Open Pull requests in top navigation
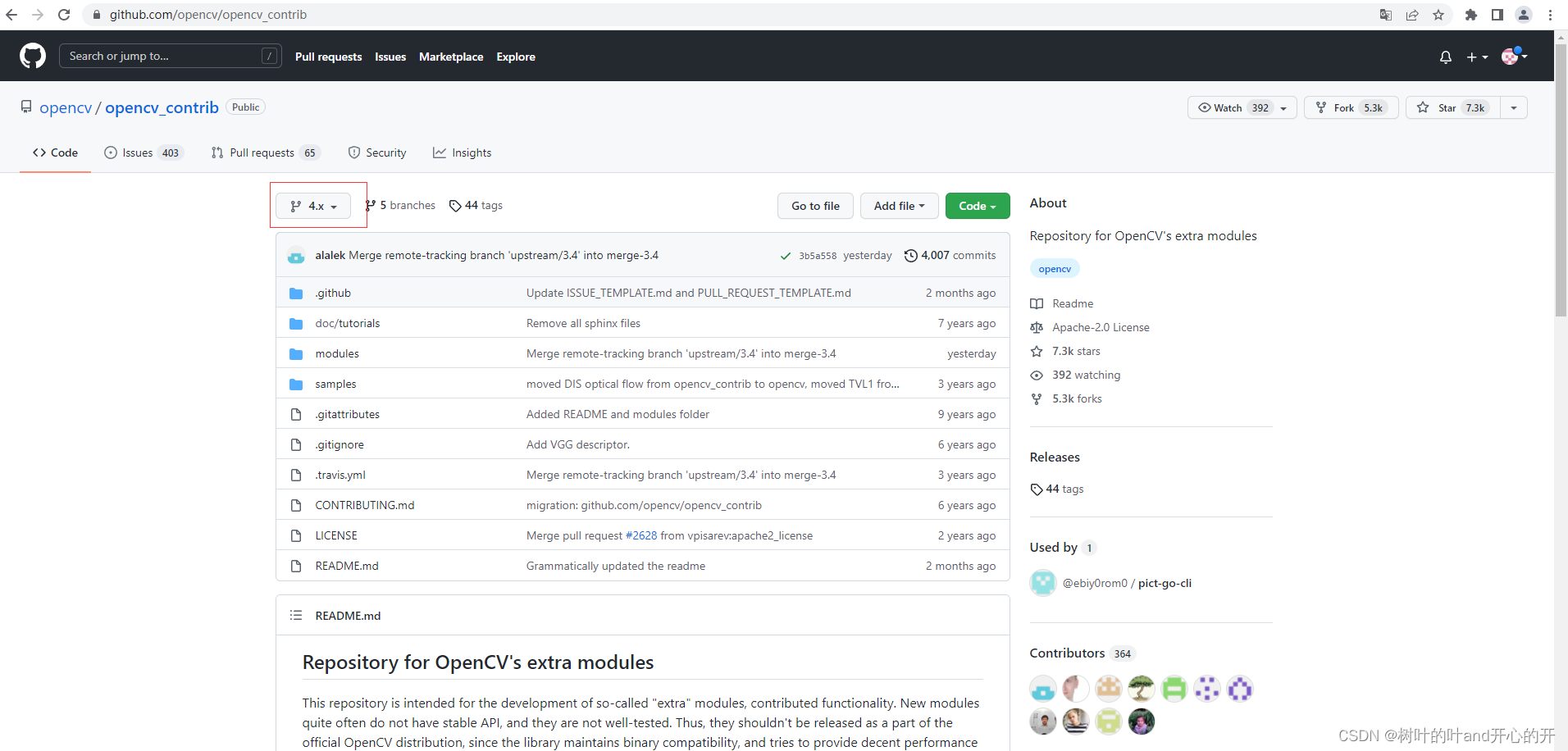 [x=328, y=57]
